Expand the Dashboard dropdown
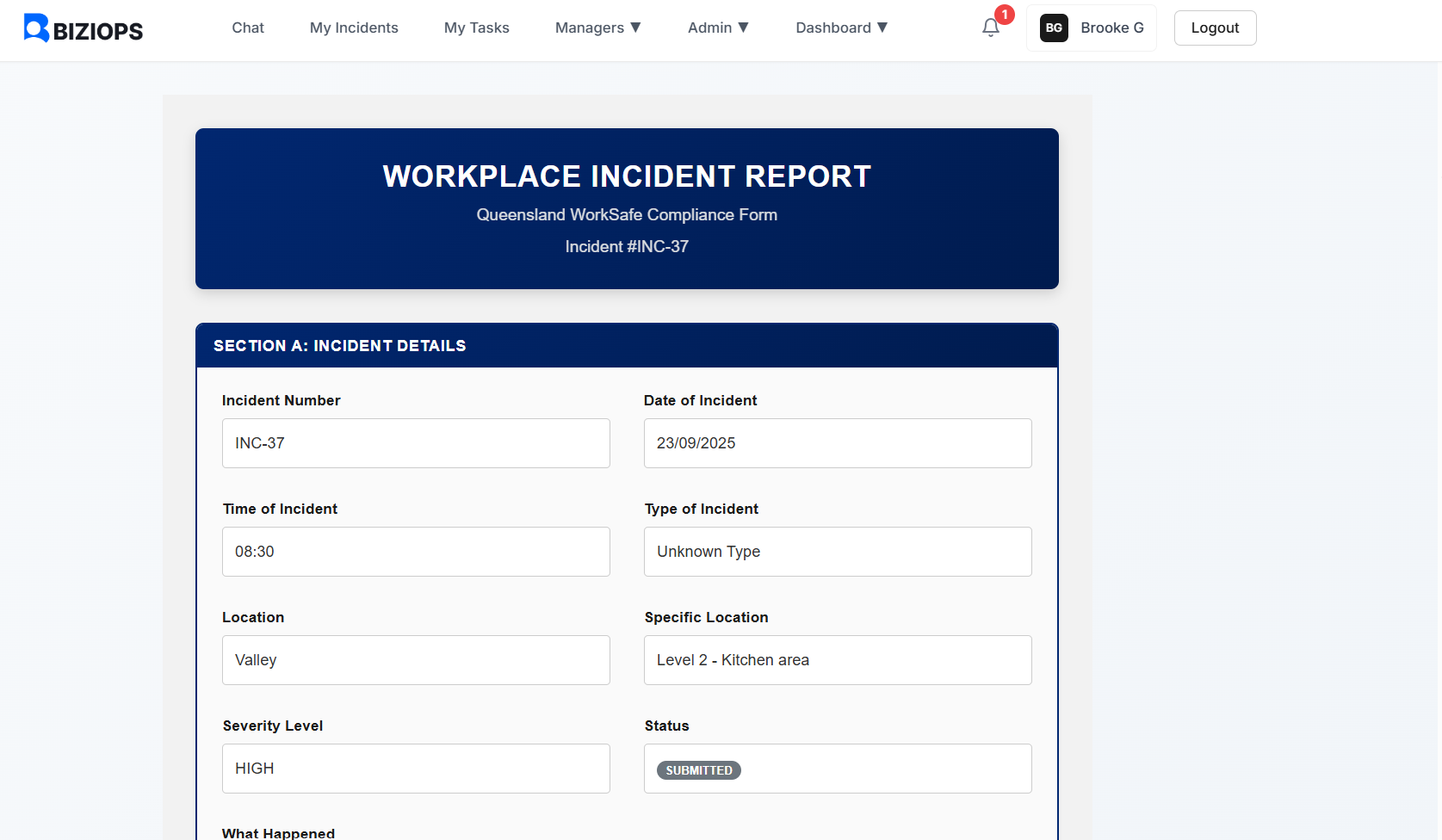 pos(841,28)
